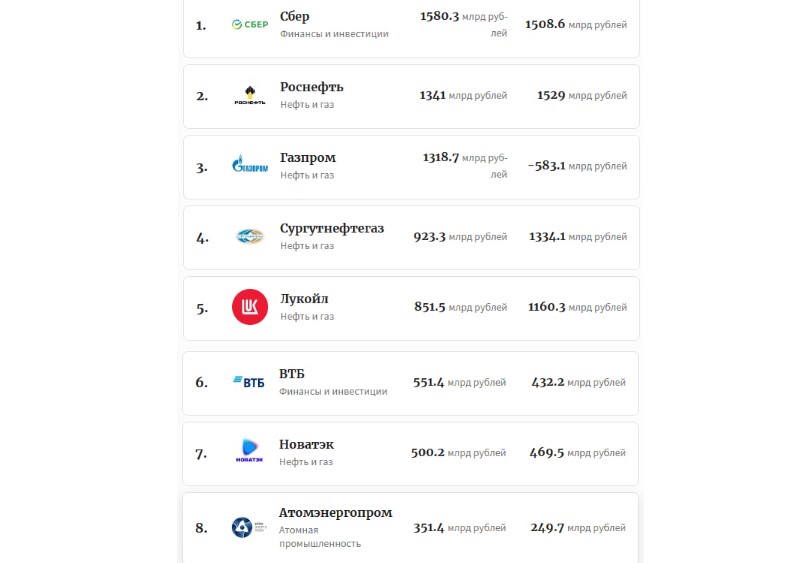Click the Atomenergoprom logo icon

247,527
